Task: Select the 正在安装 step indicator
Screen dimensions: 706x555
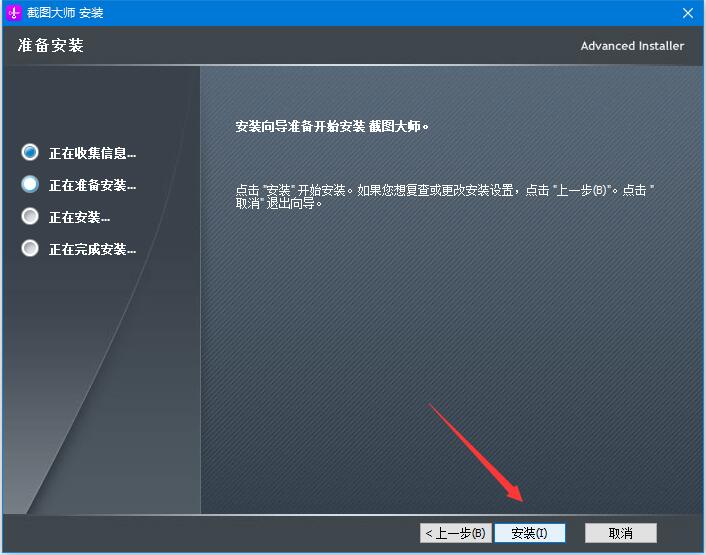Action: [30, 217]
